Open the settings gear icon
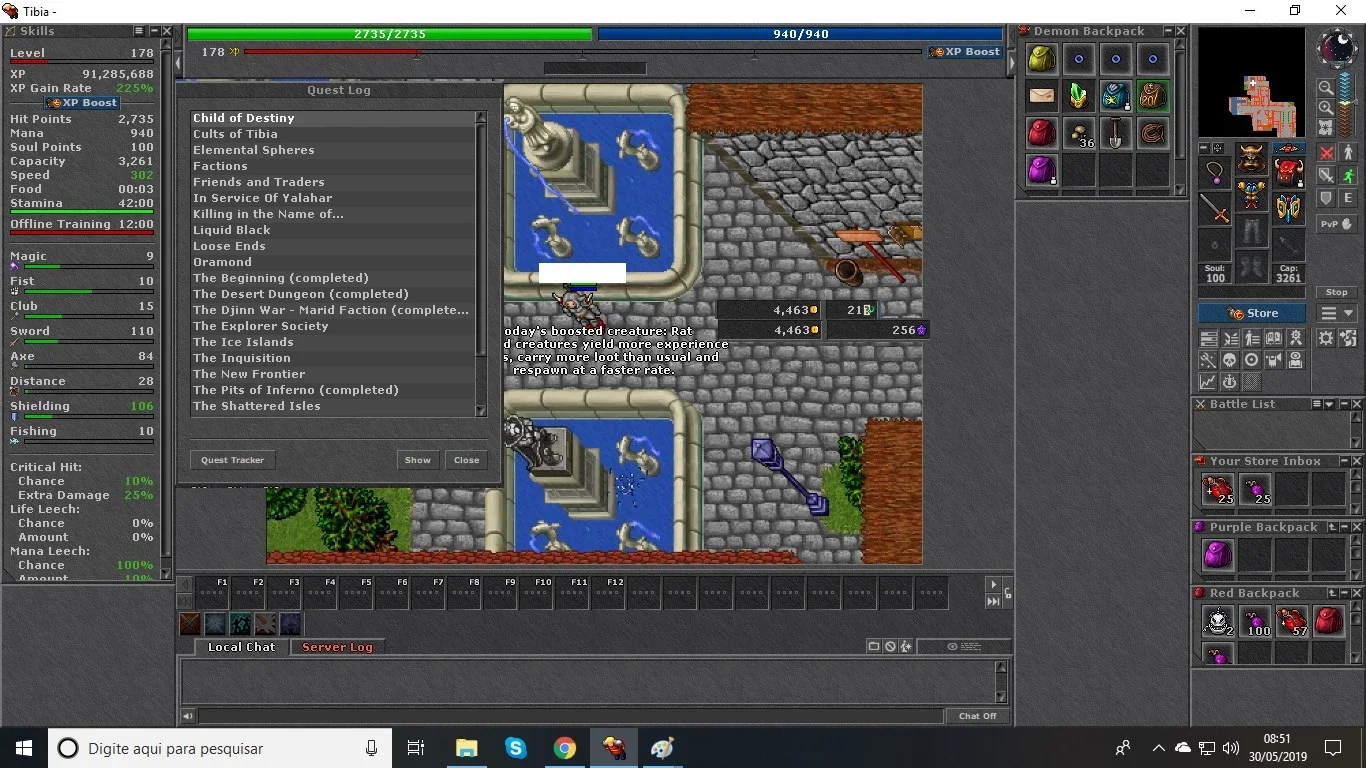The image size is (1366, 768). 1326,336
